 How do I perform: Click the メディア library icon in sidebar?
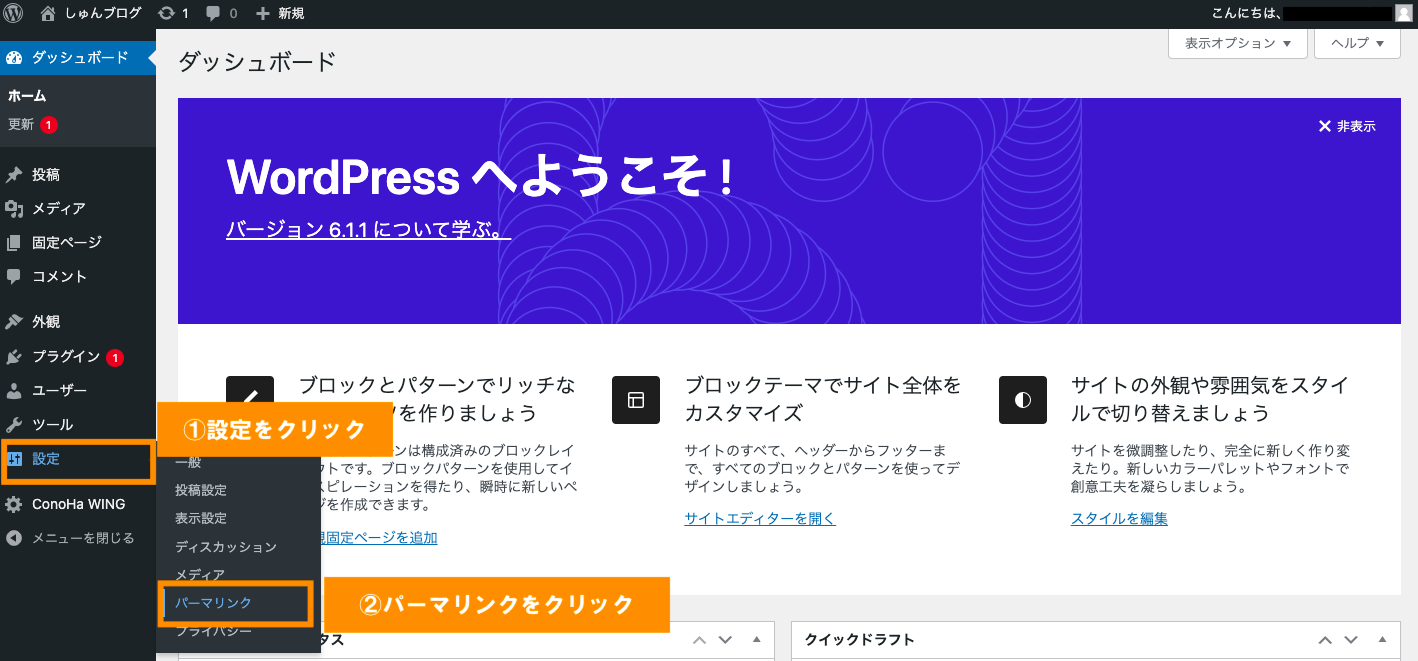tap(14, 209)
